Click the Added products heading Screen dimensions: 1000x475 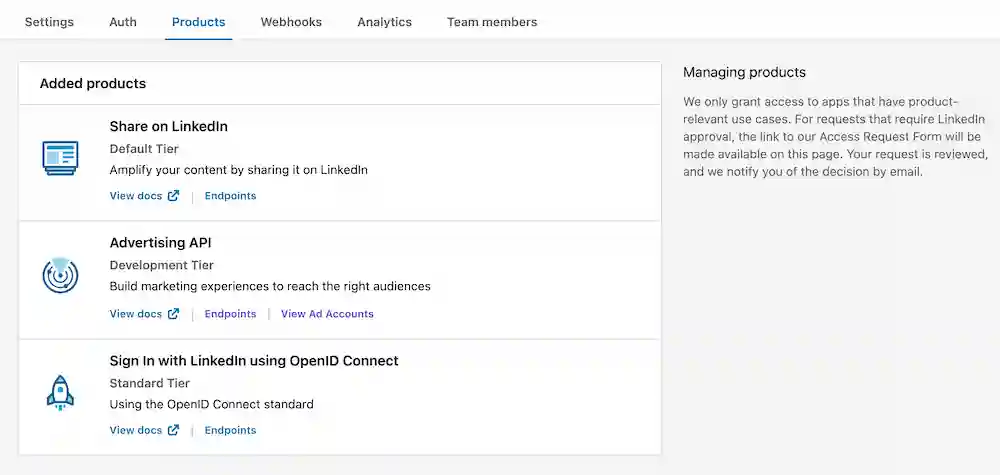(x=92, y=84)
